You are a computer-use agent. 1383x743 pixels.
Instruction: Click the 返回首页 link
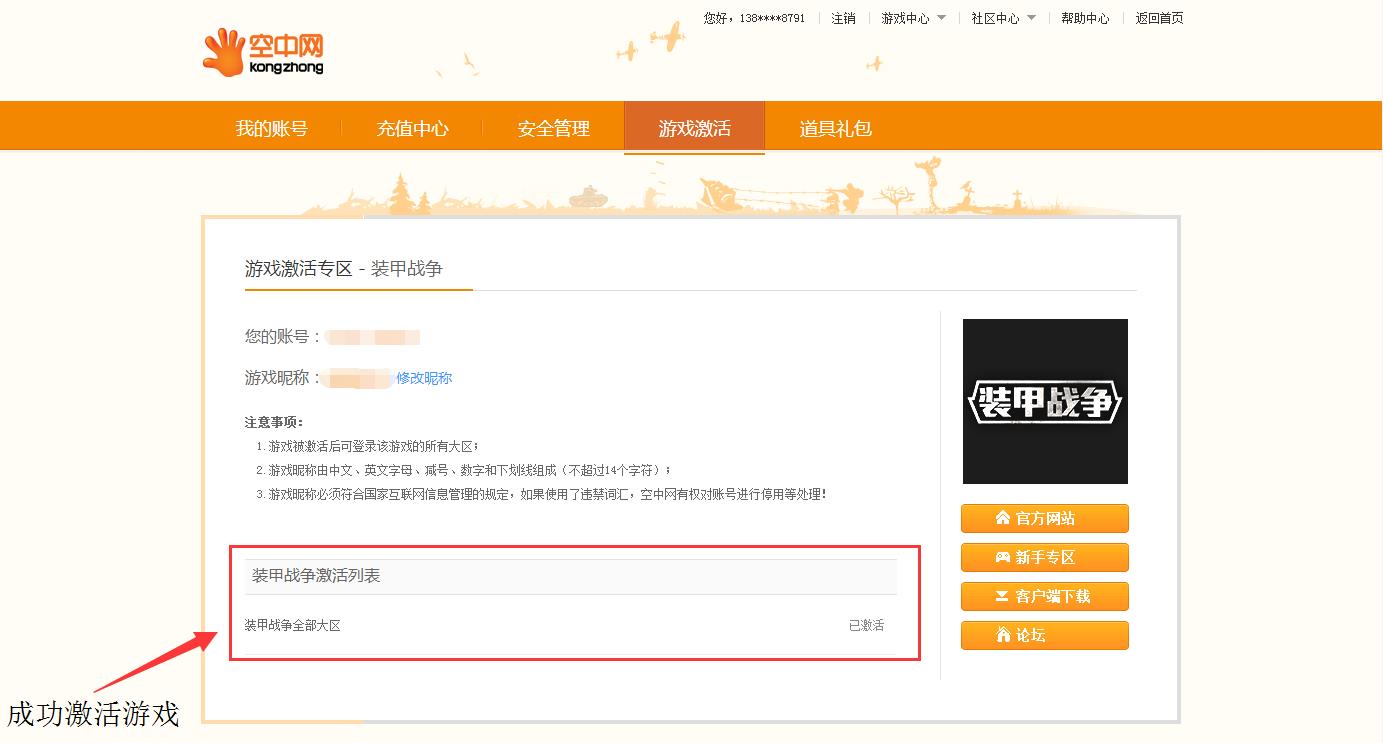[1159, 18]
